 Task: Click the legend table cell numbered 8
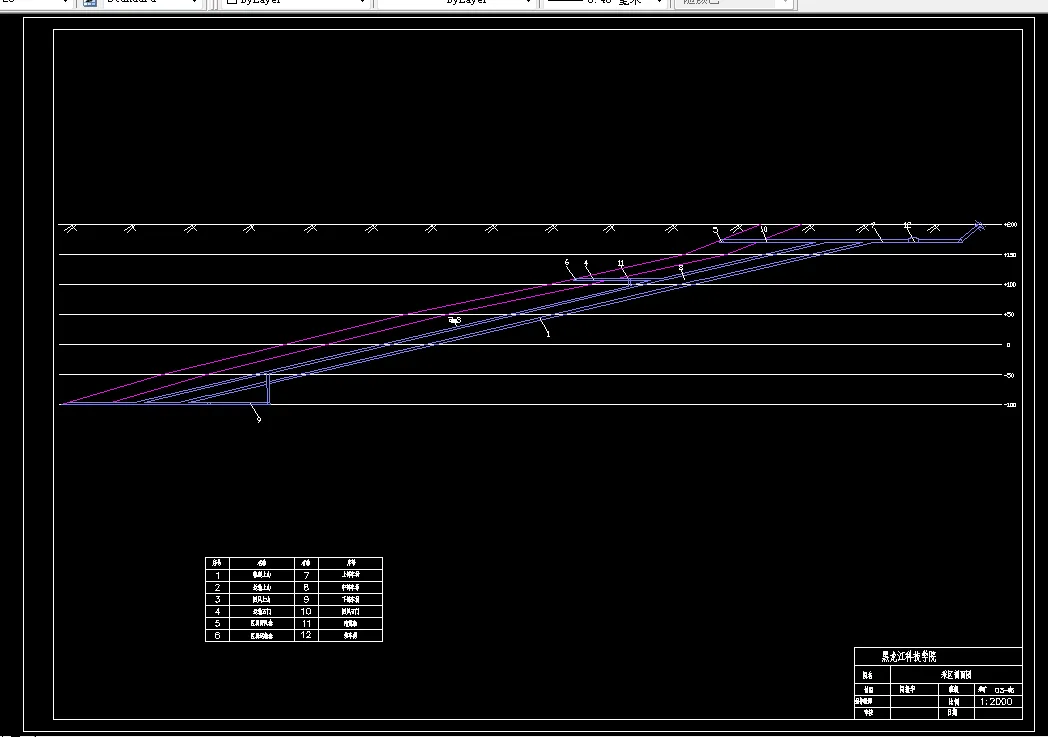pos(306,587)
